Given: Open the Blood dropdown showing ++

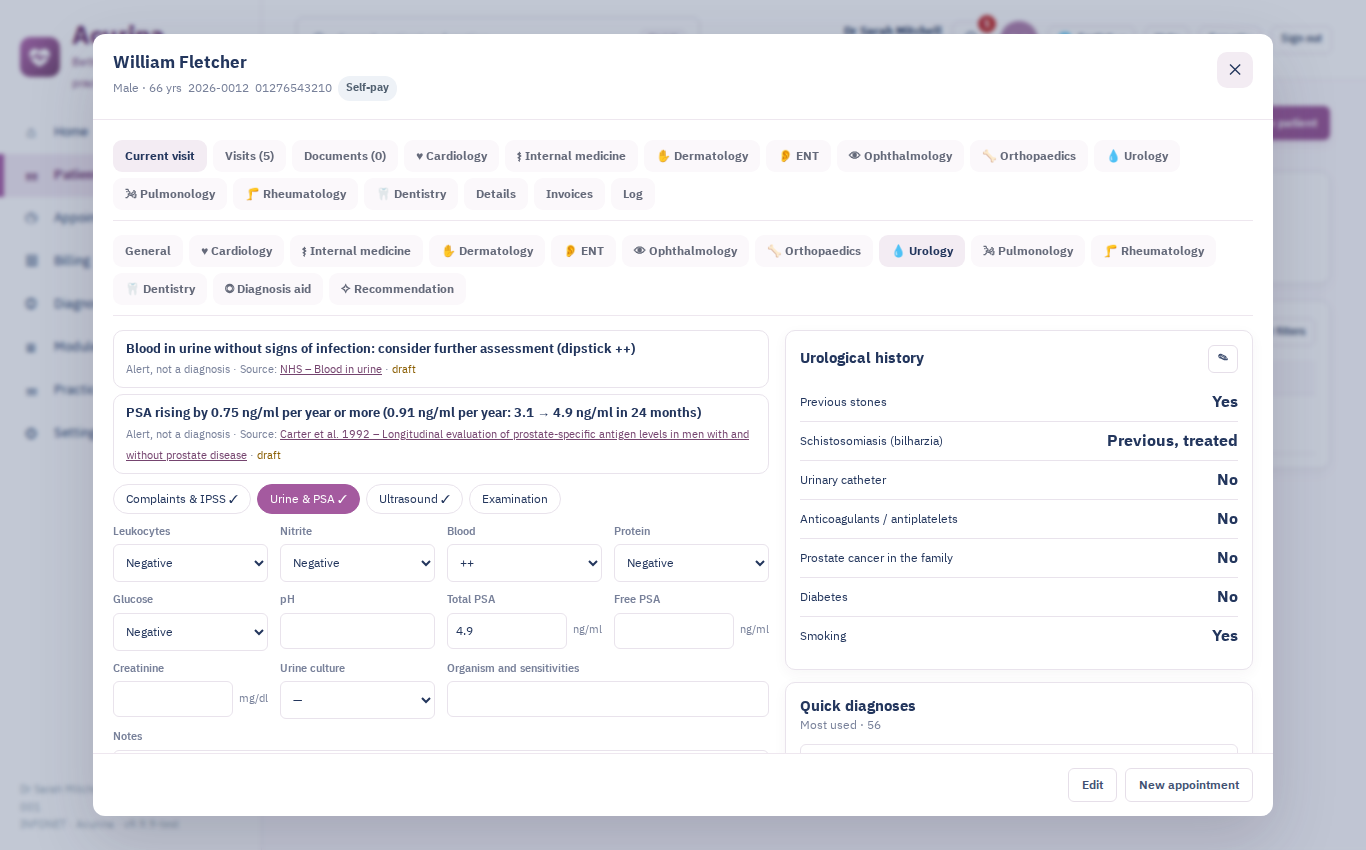Looking at the screenshot, I should (524, 563).
